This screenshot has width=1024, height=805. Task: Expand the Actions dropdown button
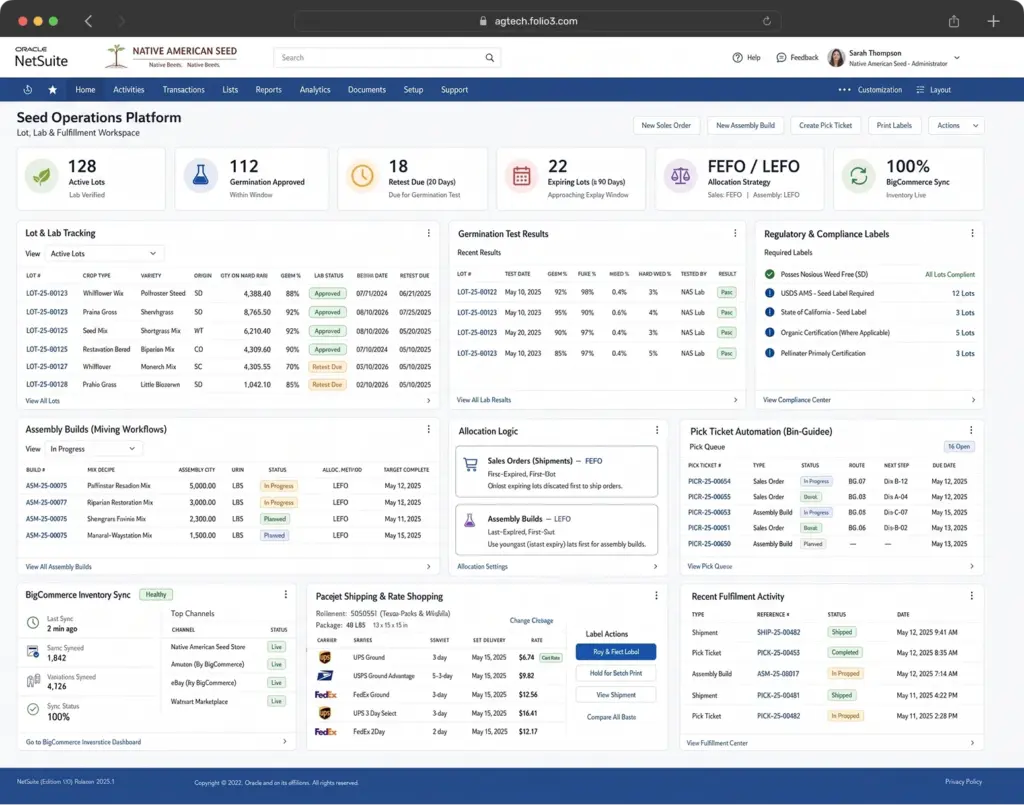[x=955, y=125]
